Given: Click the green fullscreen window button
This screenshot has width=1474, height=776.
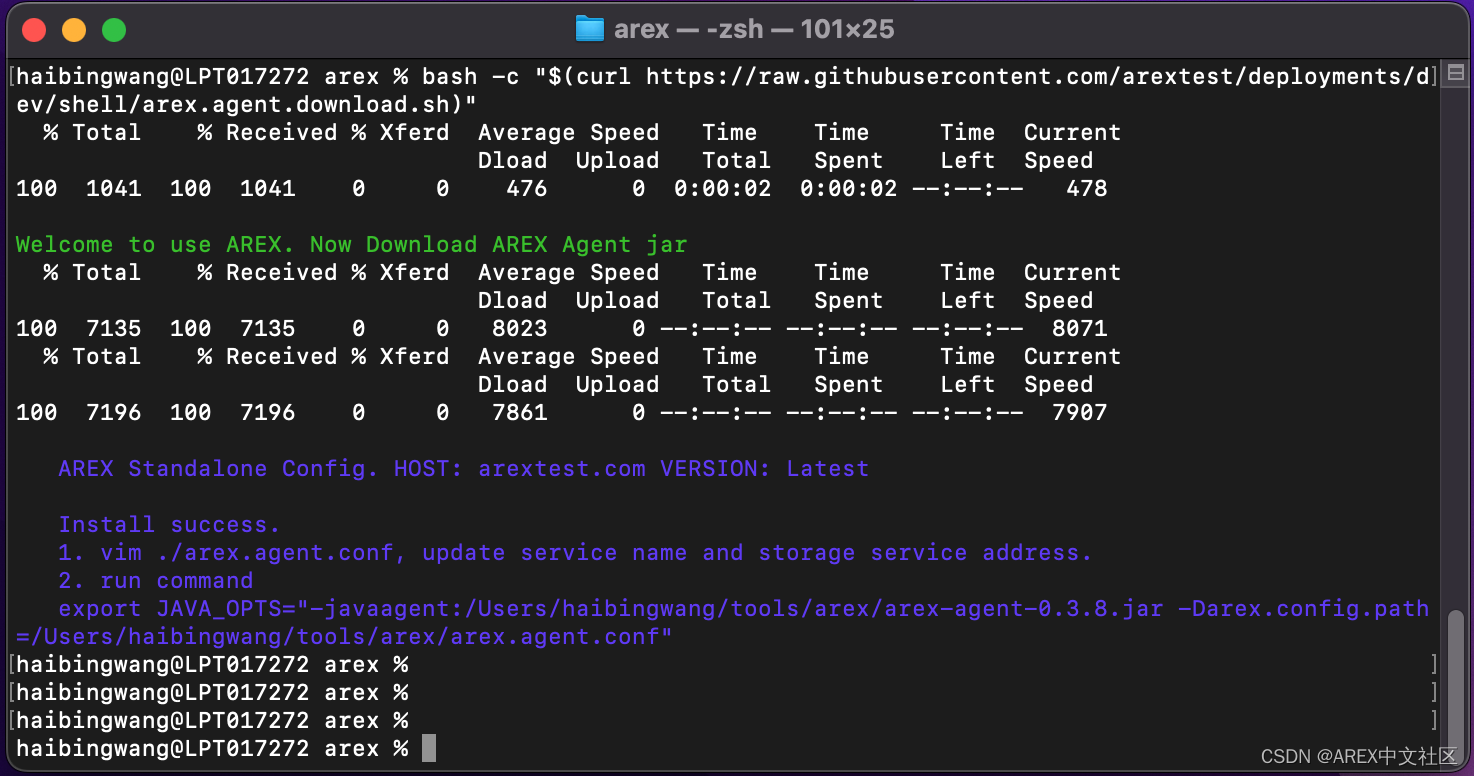Looking at the screenshot, I should tap(114, 30).
